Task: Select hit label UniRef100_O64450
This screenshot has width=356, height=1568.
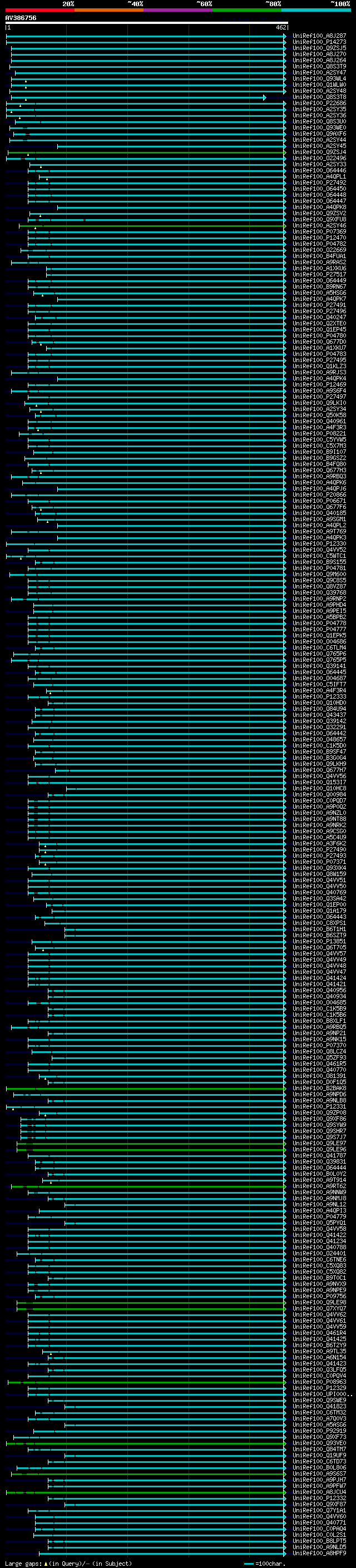Action: click(319, 189)
